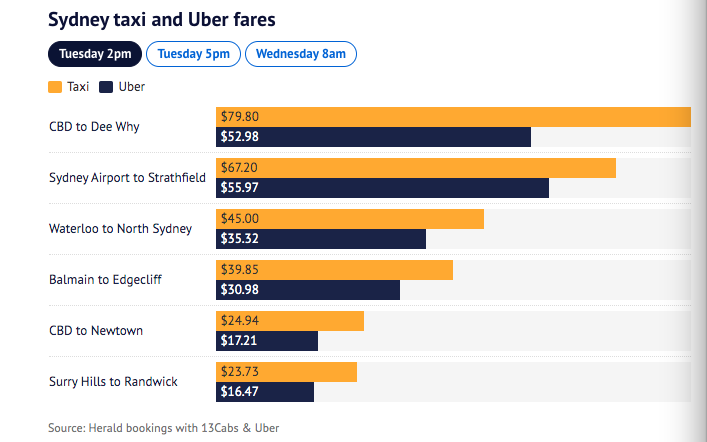Click the orange Taxi legend swatch
707x442 pixels.
pyautogui.click(x=56, y=87)
